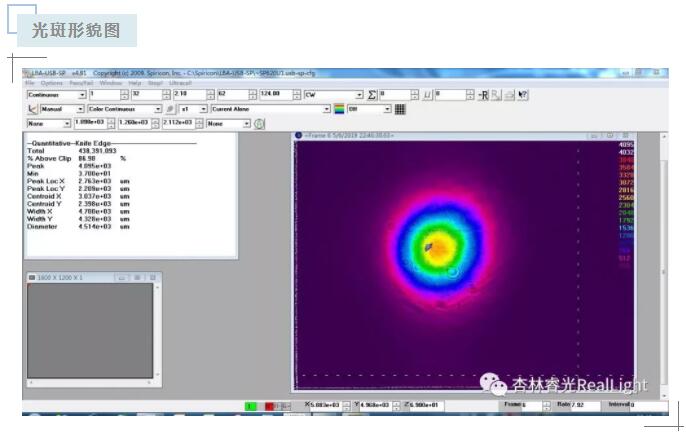This screenshot has width=686, height=439.
Task: Click Stop! in the menu bar
Action: point(154,82)
